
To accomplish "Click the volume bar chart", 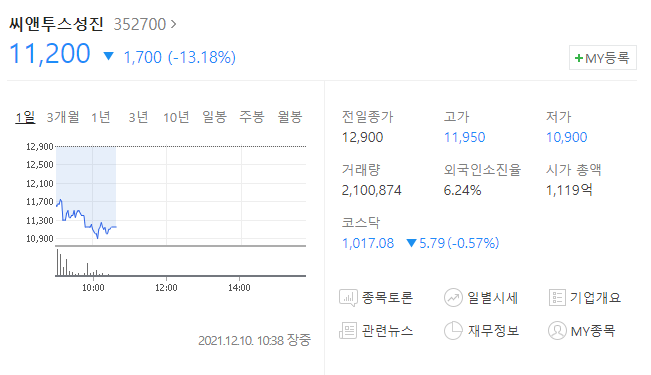I will pos(181,262).
